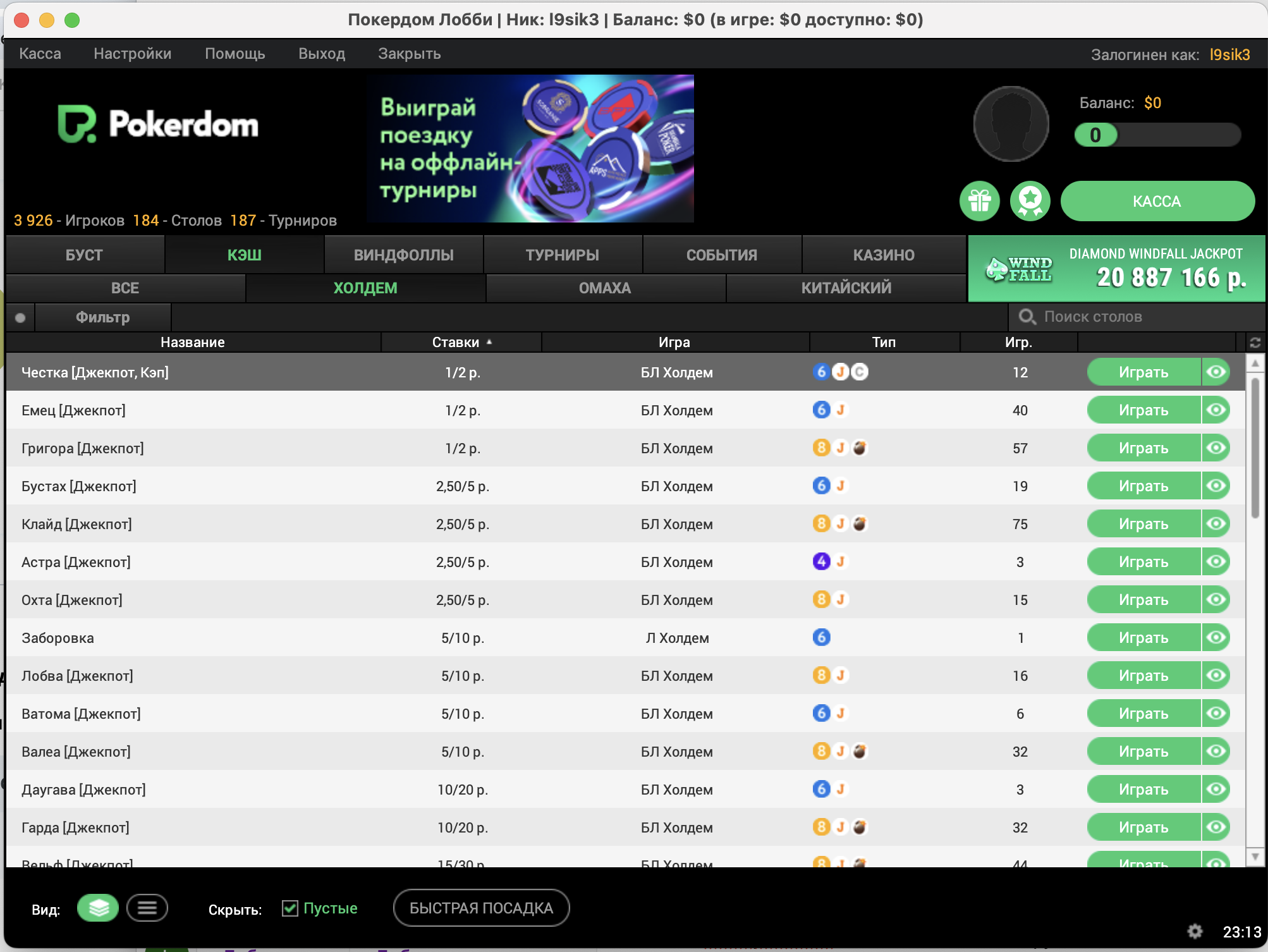Click the bomb pot icon in Григора row
1268x952 pixels.
tap(860, 448)
